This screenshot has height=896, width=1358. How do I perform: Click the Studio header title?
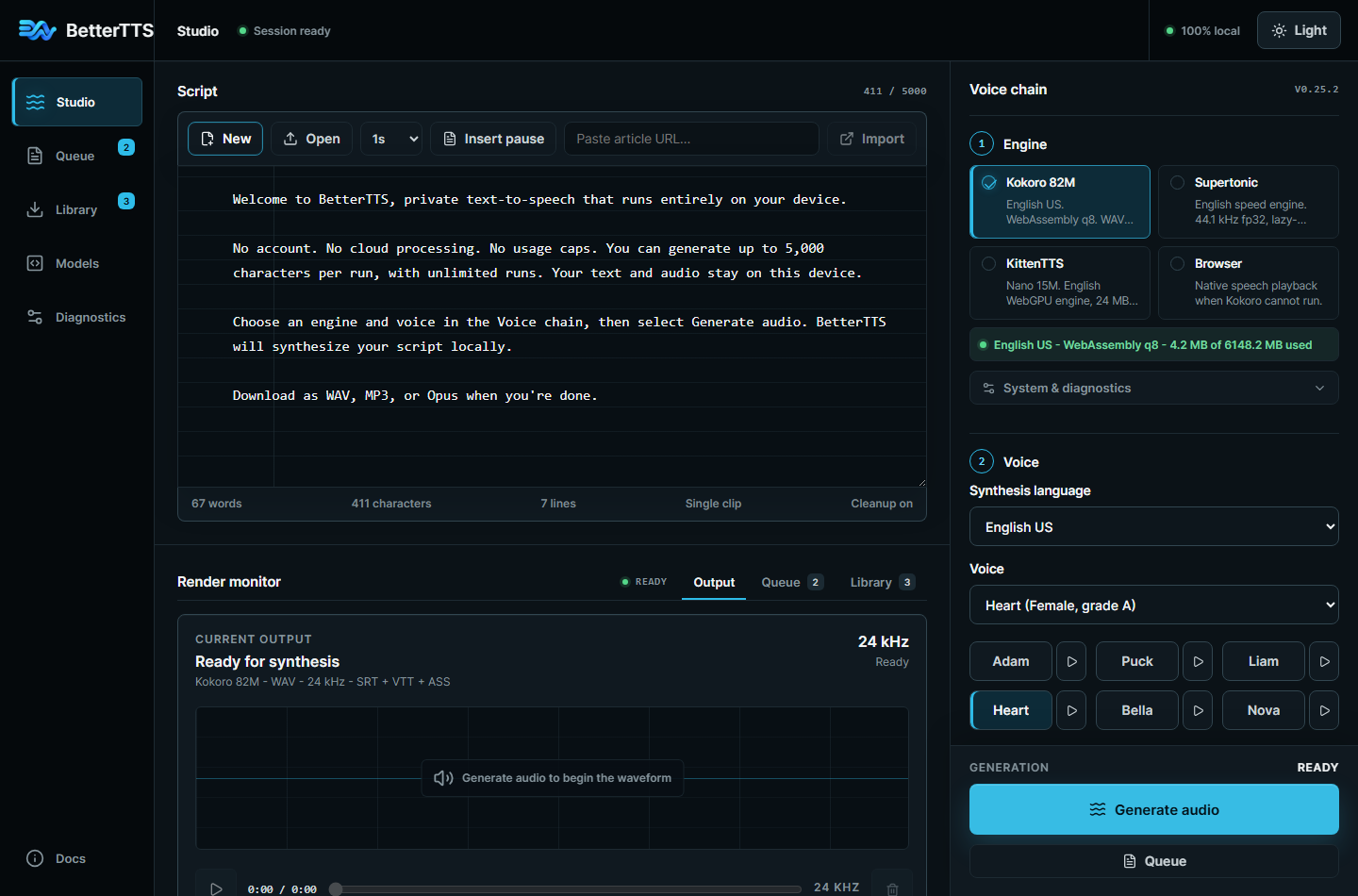coord(198,31)
